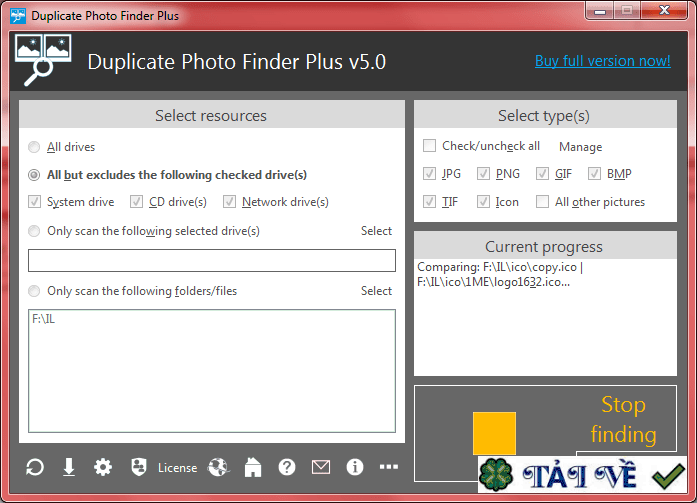697x503 pixels.
Task: Click the F:\IL folder list entry
Action: click(44, 319)
